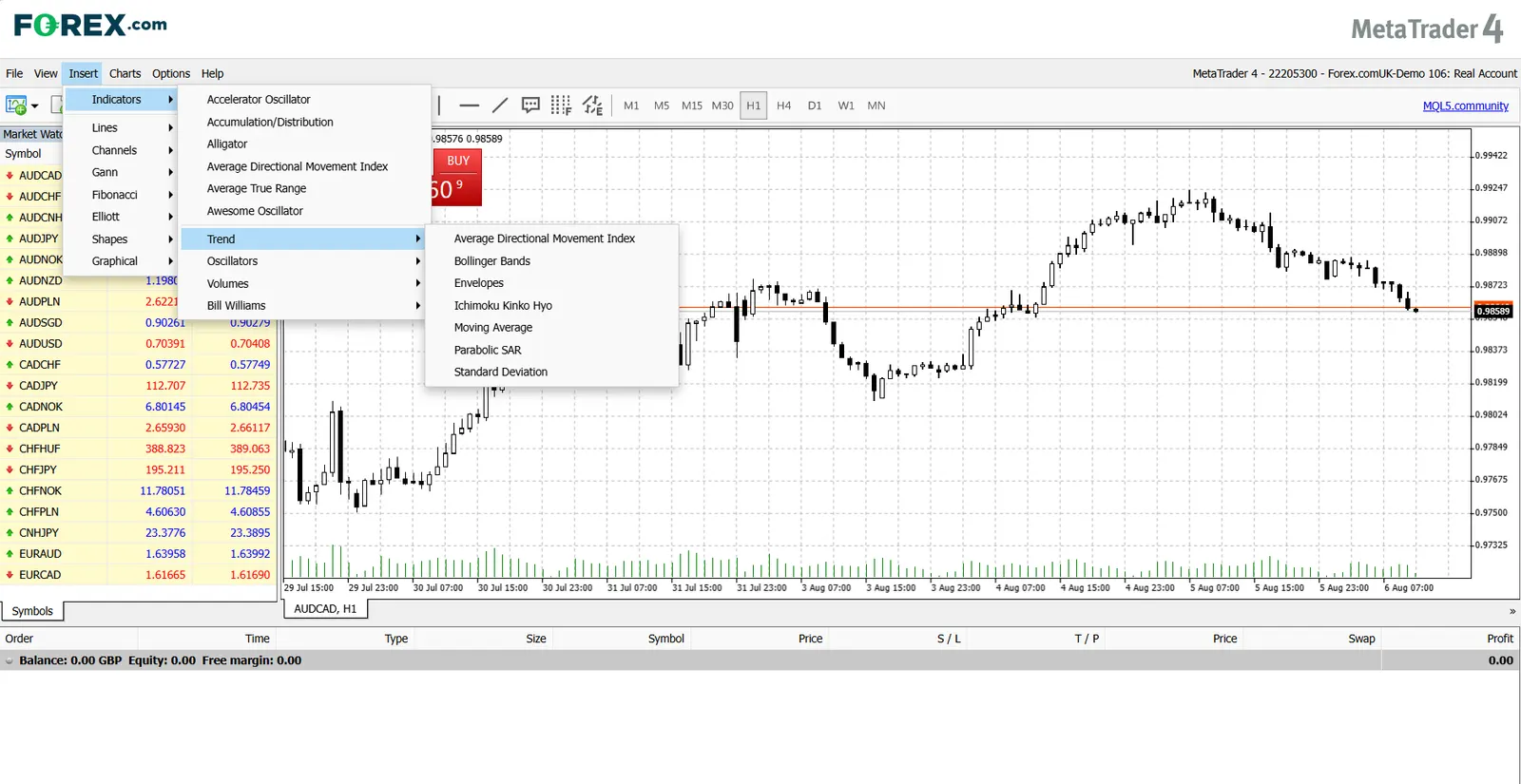Open the Options menu
The height and width of the screenshot is (784, 1521).
pyautogui.click(x=171, y=73)
